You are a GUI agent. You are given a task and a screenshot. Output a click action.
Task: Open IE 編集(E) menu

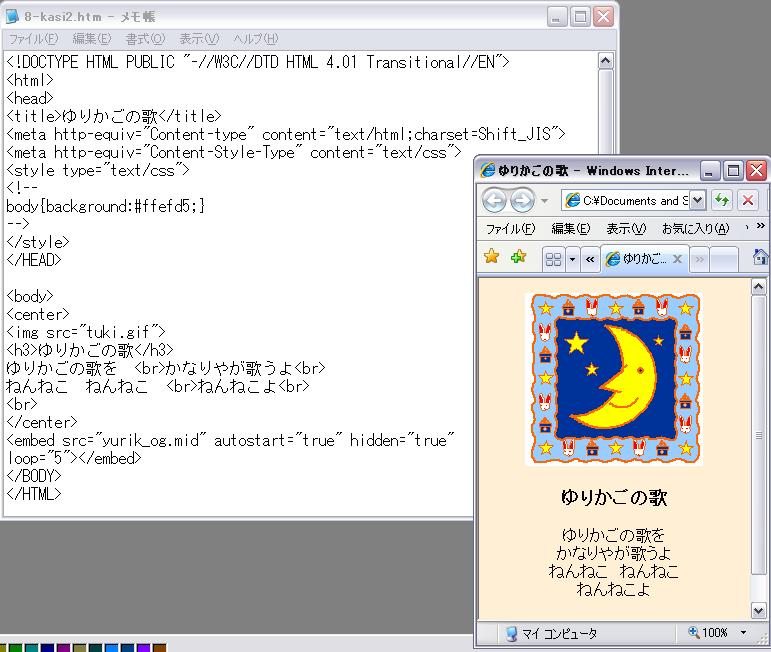point(570,229)
